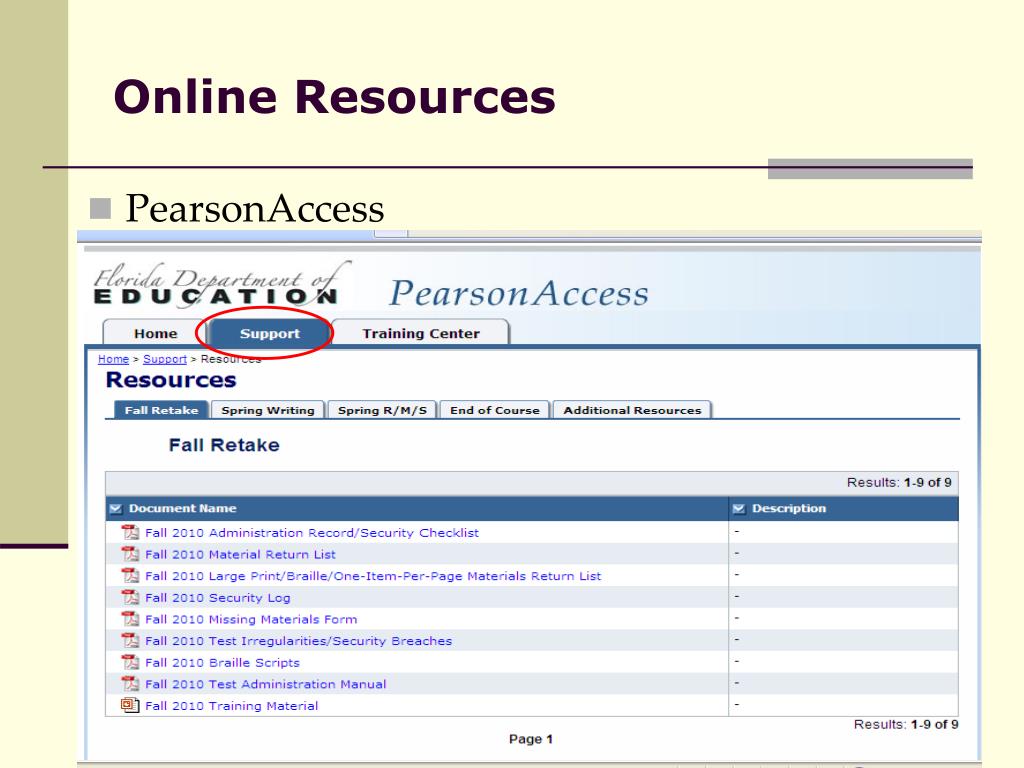Open the Additional Resources tab
This screenshot has width=1024, height=768.
click(x=632, y=410)
